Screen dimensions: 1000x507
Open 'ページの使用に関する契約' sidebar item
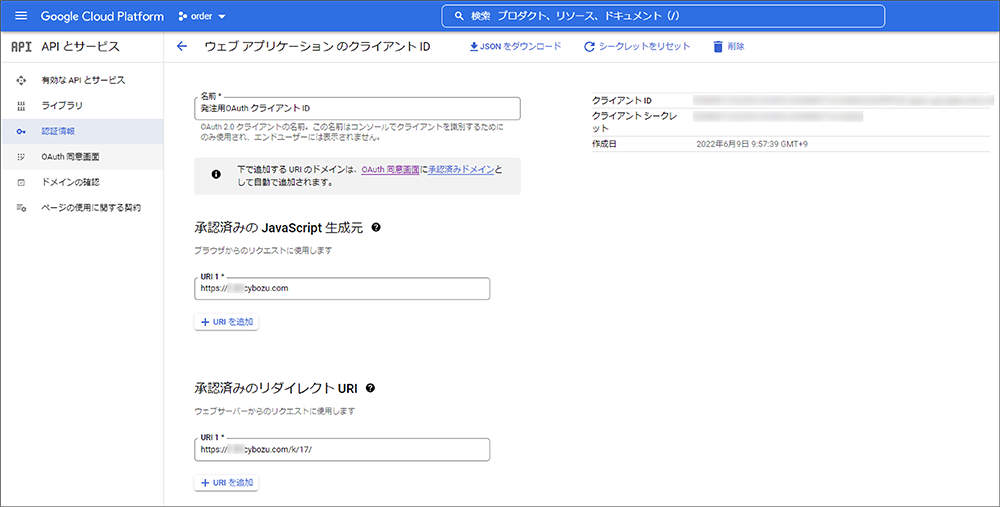point(82,208)
